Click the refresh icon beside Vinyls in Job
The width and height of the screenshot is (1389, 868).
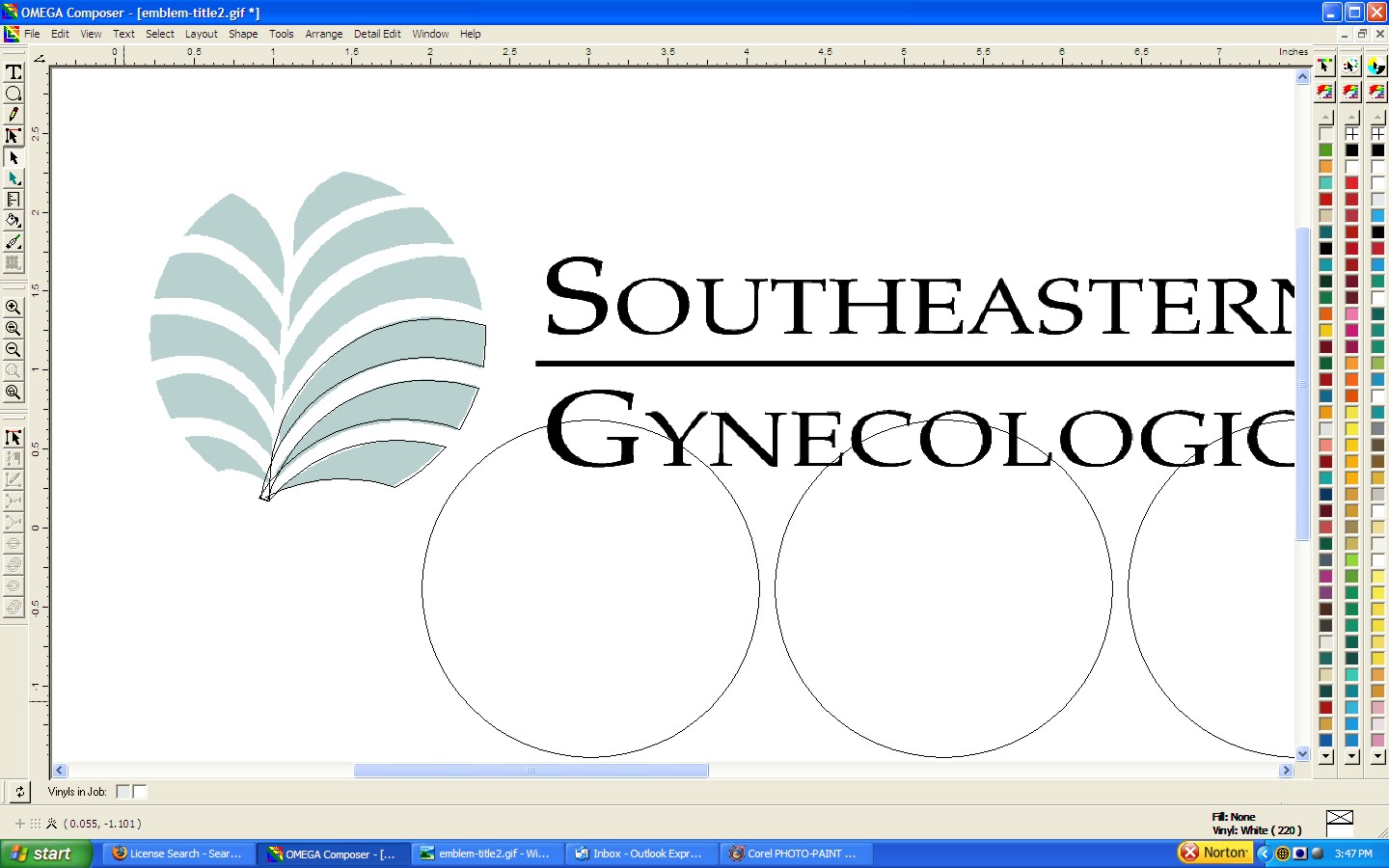point(19,792)
